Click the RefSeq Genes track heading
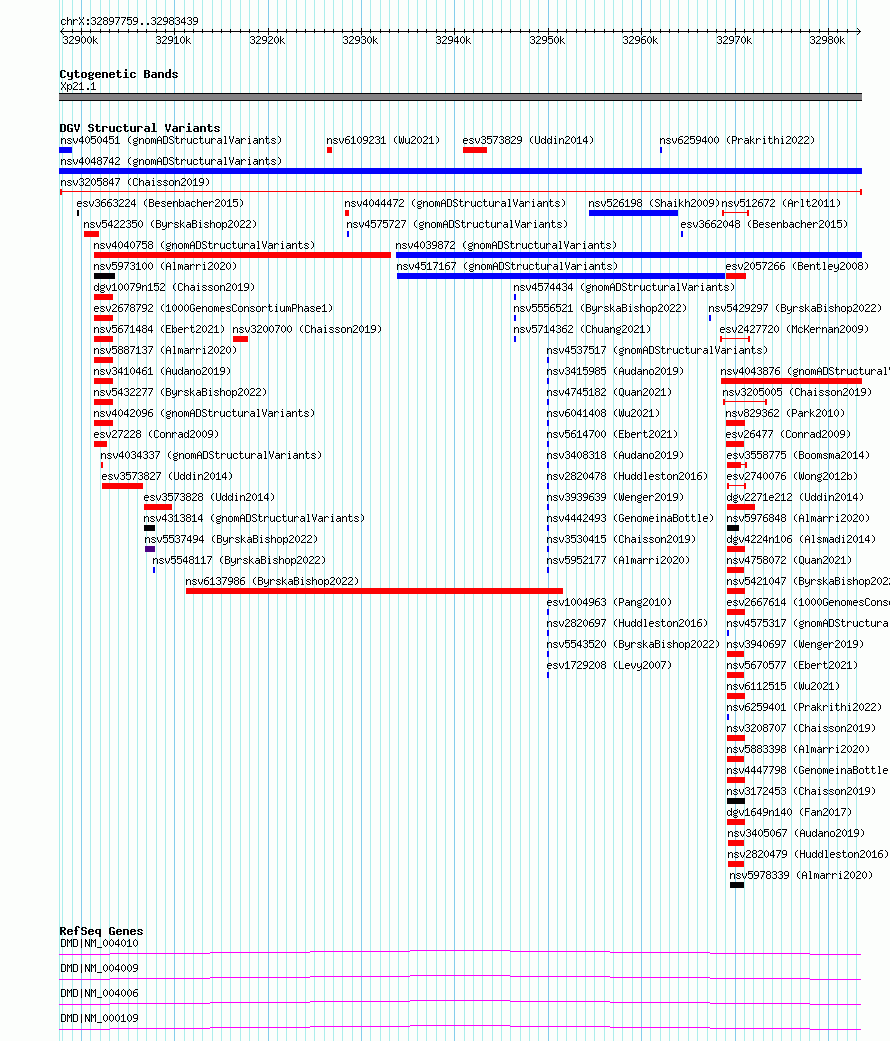 [x=101, y=931]
